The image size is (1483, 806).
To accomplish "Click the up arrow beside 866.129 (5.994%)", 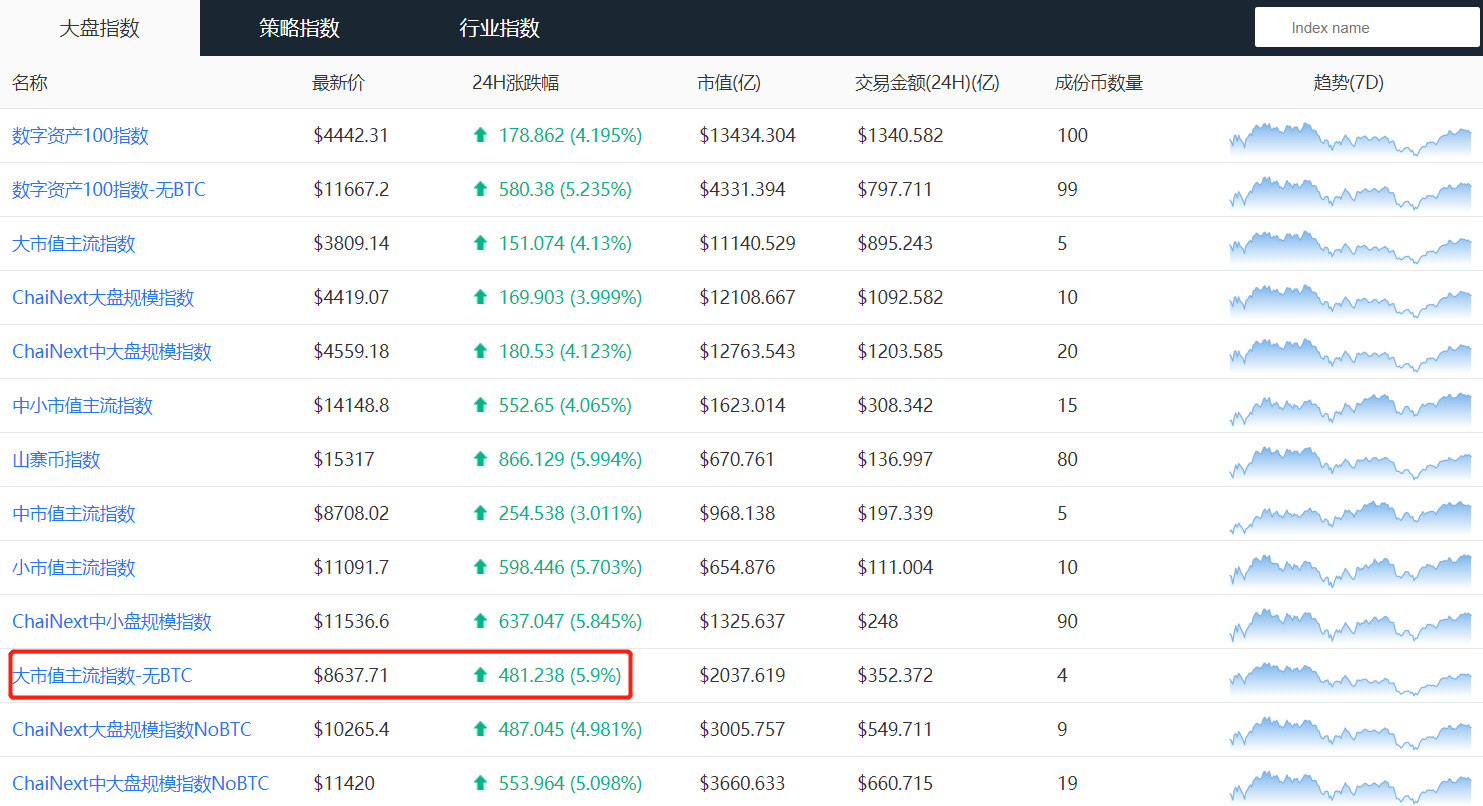I will click(x=481, y=460).
